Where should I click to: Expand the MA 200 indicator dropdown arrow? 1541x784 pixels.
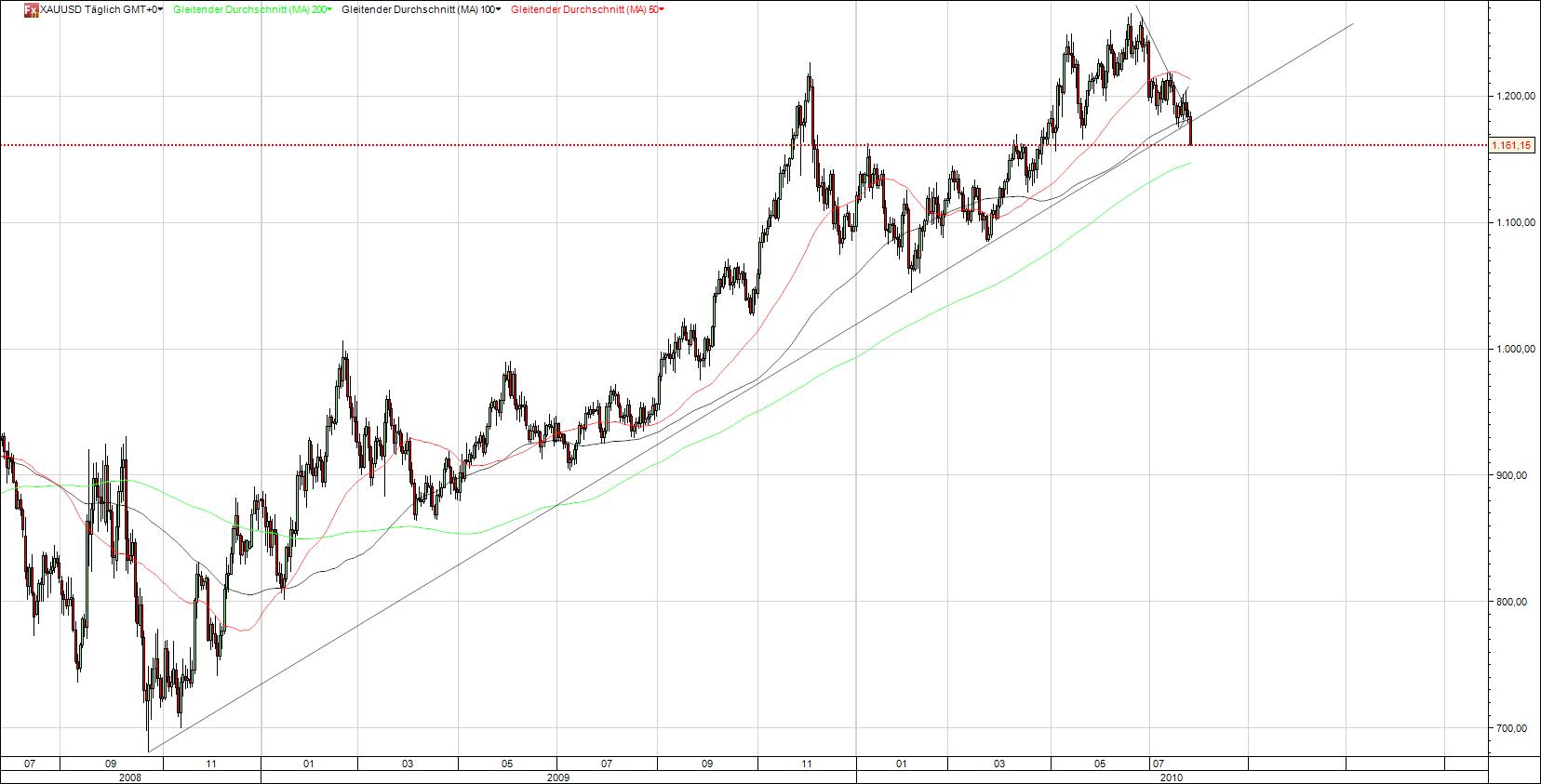click(x=329, y=9)
